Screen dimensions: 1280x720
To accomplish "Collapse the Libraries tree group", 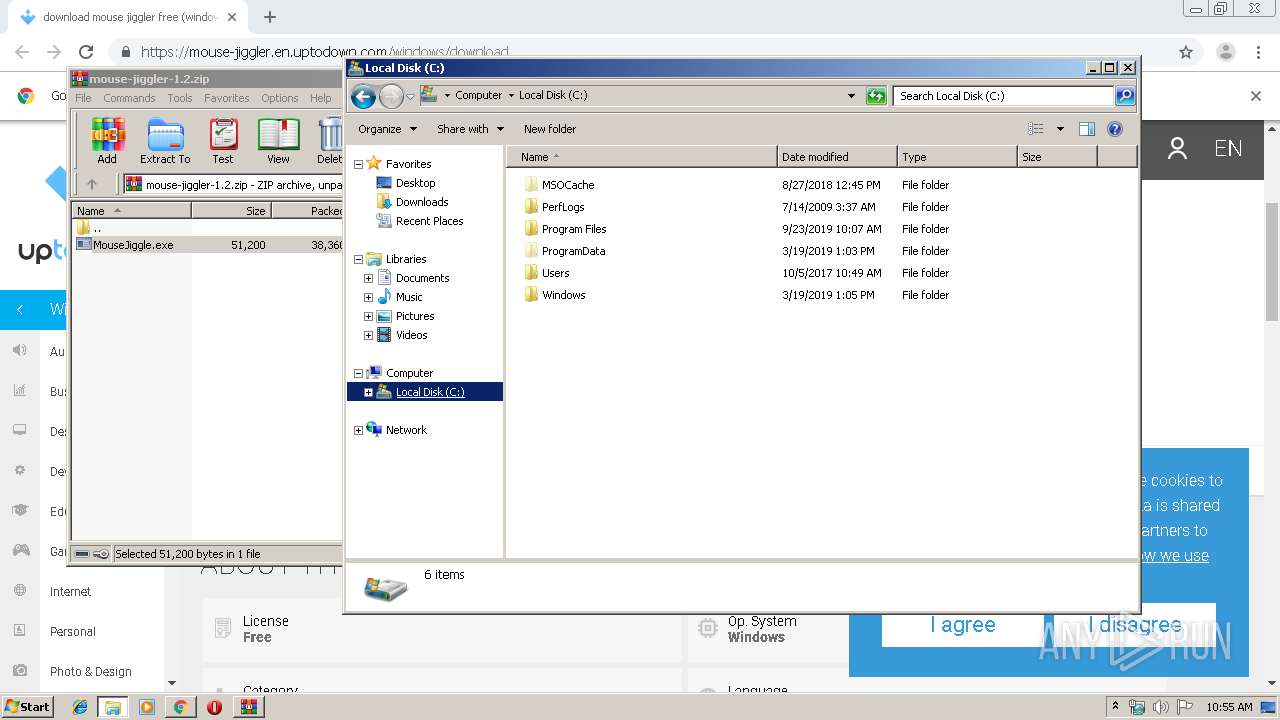I will [x=359, y=259].
